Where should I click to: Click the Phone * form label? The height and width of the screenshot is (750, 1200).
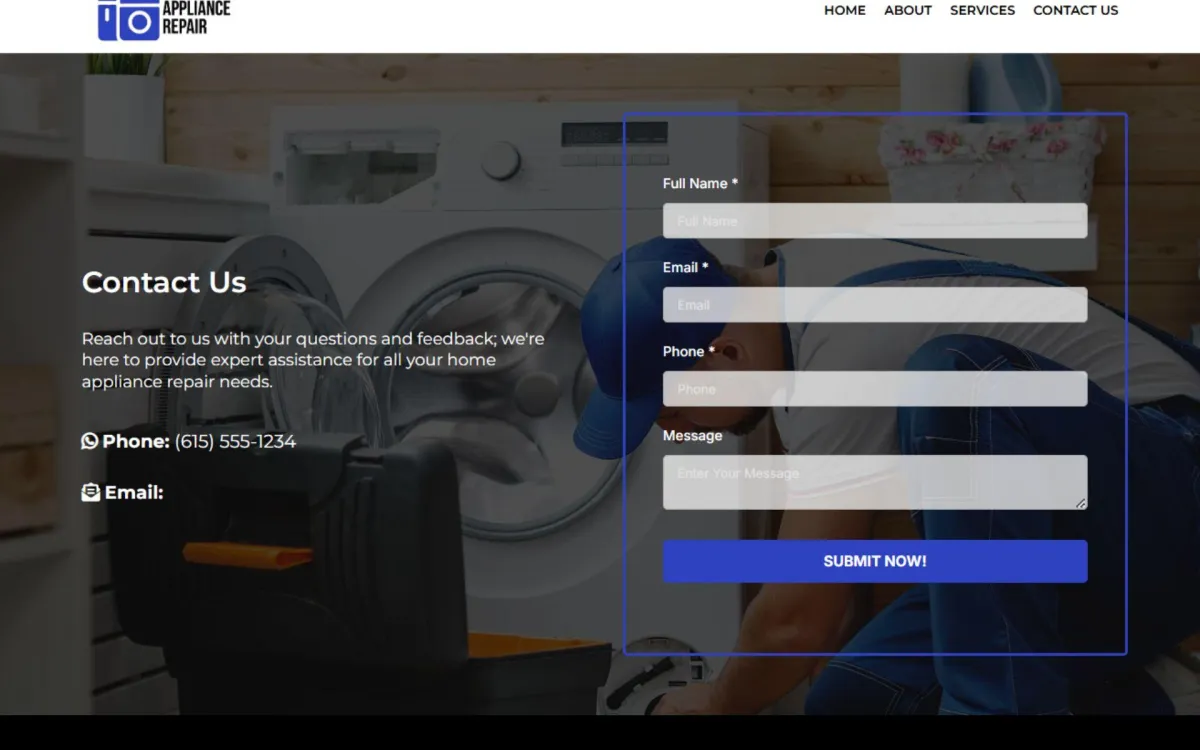(689, 351)
